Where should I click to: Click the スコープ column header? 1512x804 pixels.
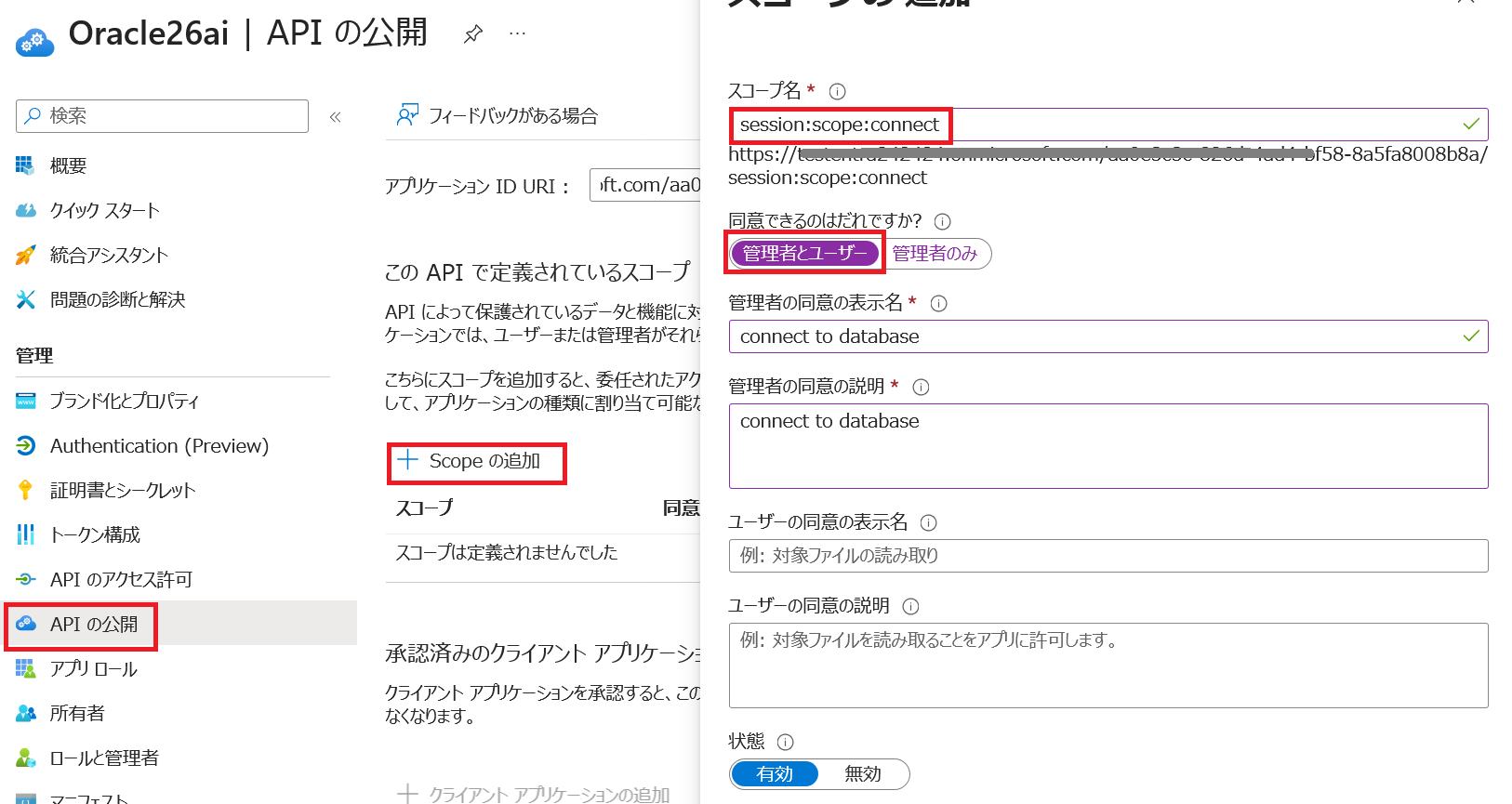[424, 507]
